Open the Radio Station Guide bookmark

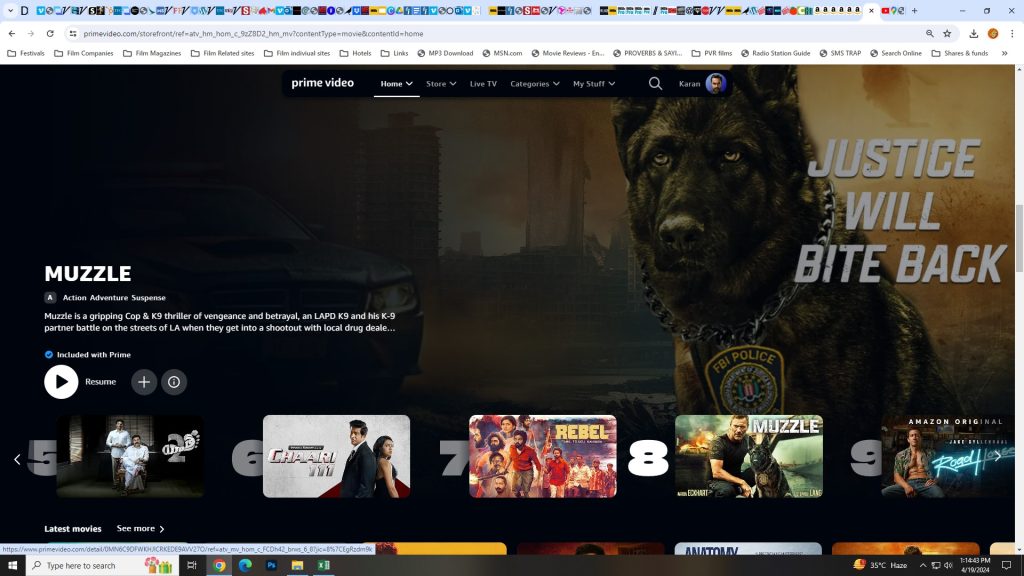[x=775, y=53]
